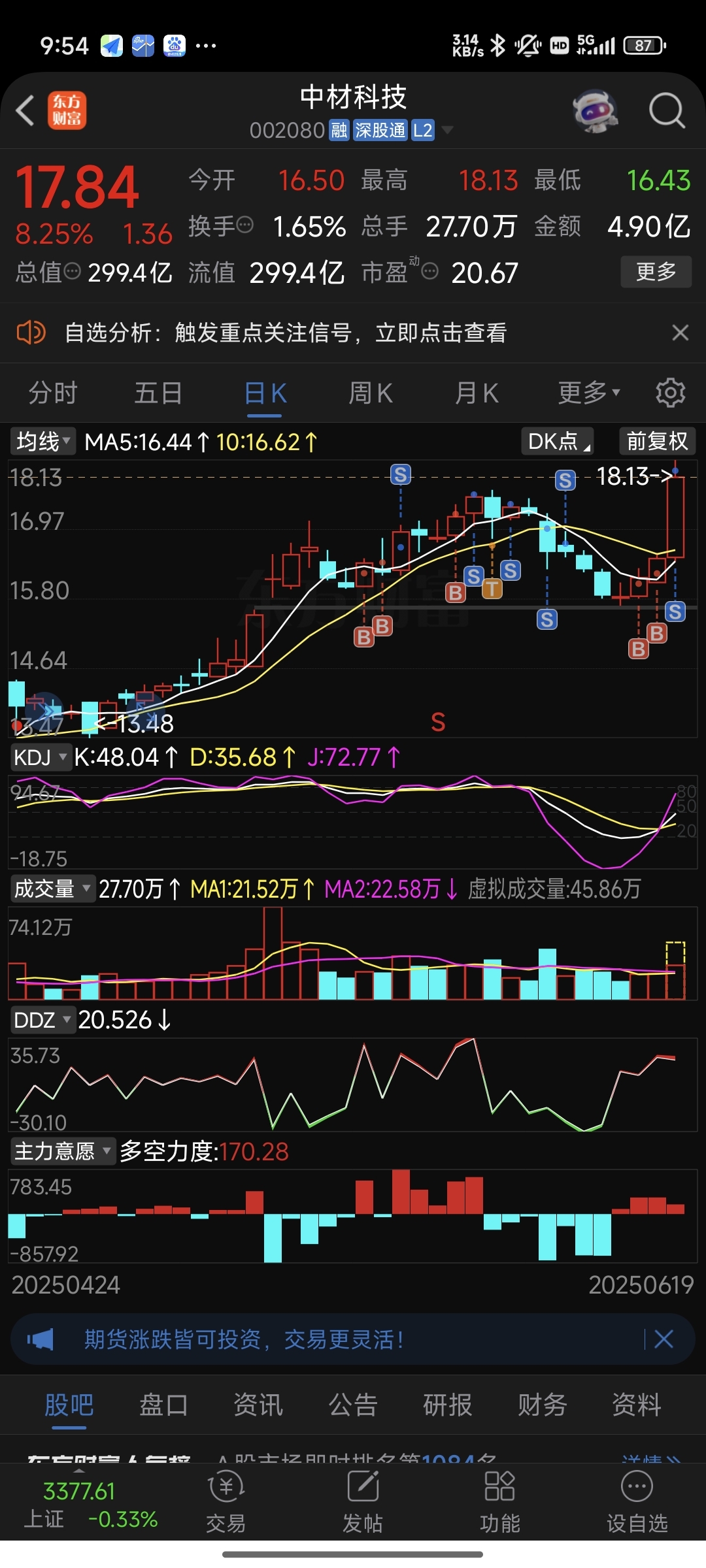This screenshot has height=1568, width=706.
Task: Dismiss the 自选分析 notification bar
Action: click(681, 333)
